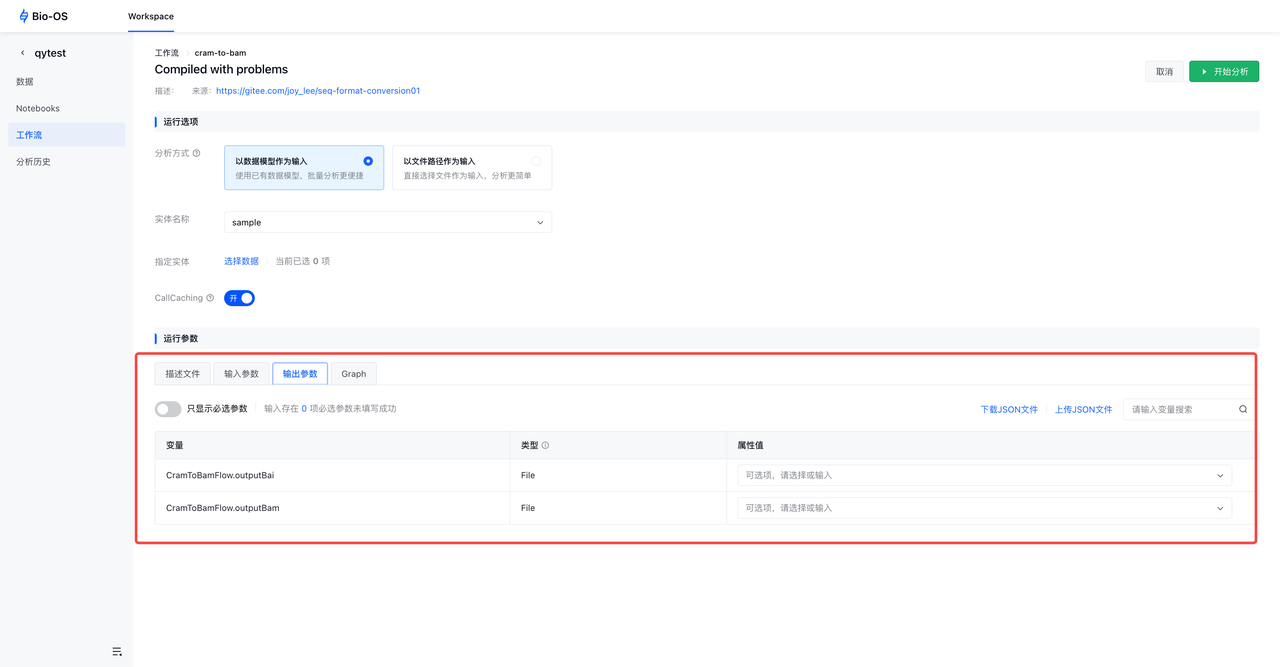Image resolution: width=1280 pixels, height=667 pixels.
Task: Switch to the 输入参数 tab
Action: 241,374
